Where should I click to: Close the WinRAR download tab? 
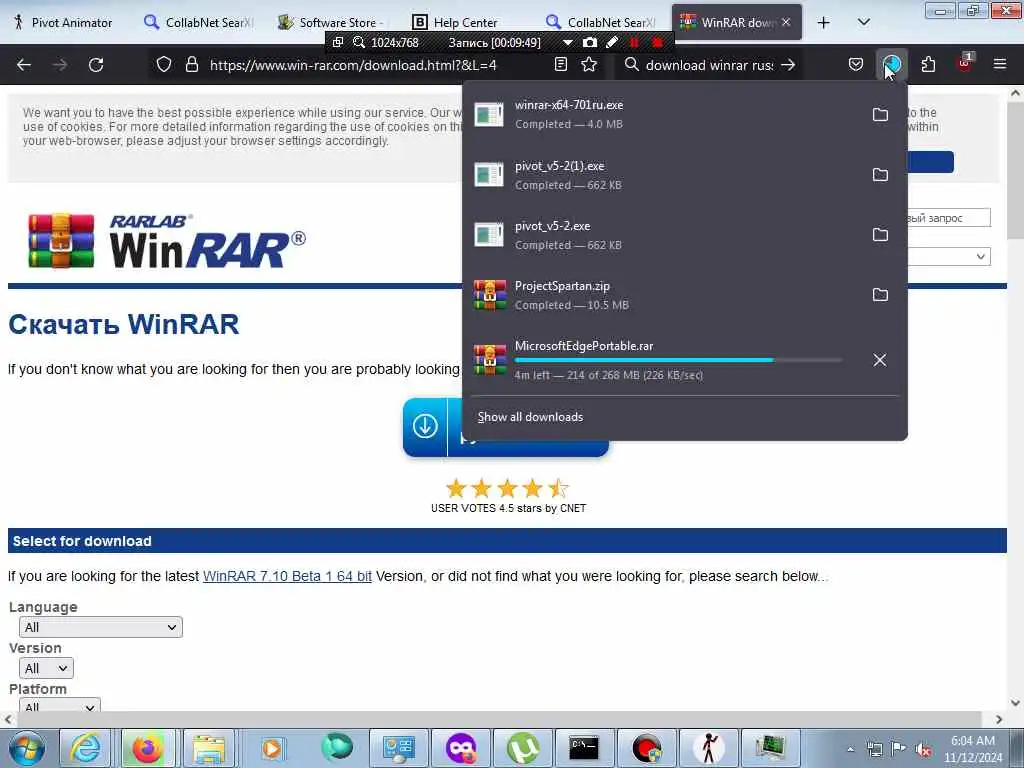tap(786, 22)
